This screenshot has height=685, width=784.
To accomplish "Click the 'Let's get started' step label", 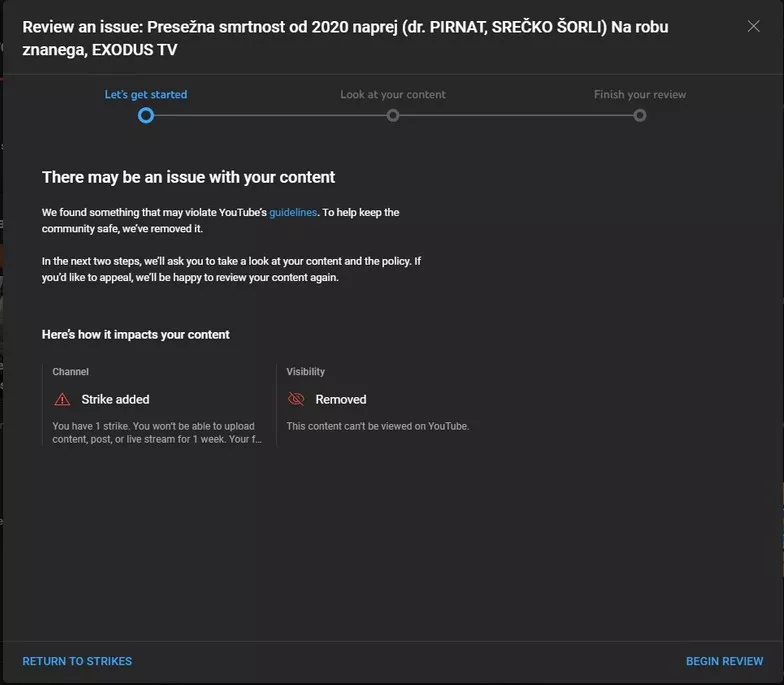I will tap(146, 95).
